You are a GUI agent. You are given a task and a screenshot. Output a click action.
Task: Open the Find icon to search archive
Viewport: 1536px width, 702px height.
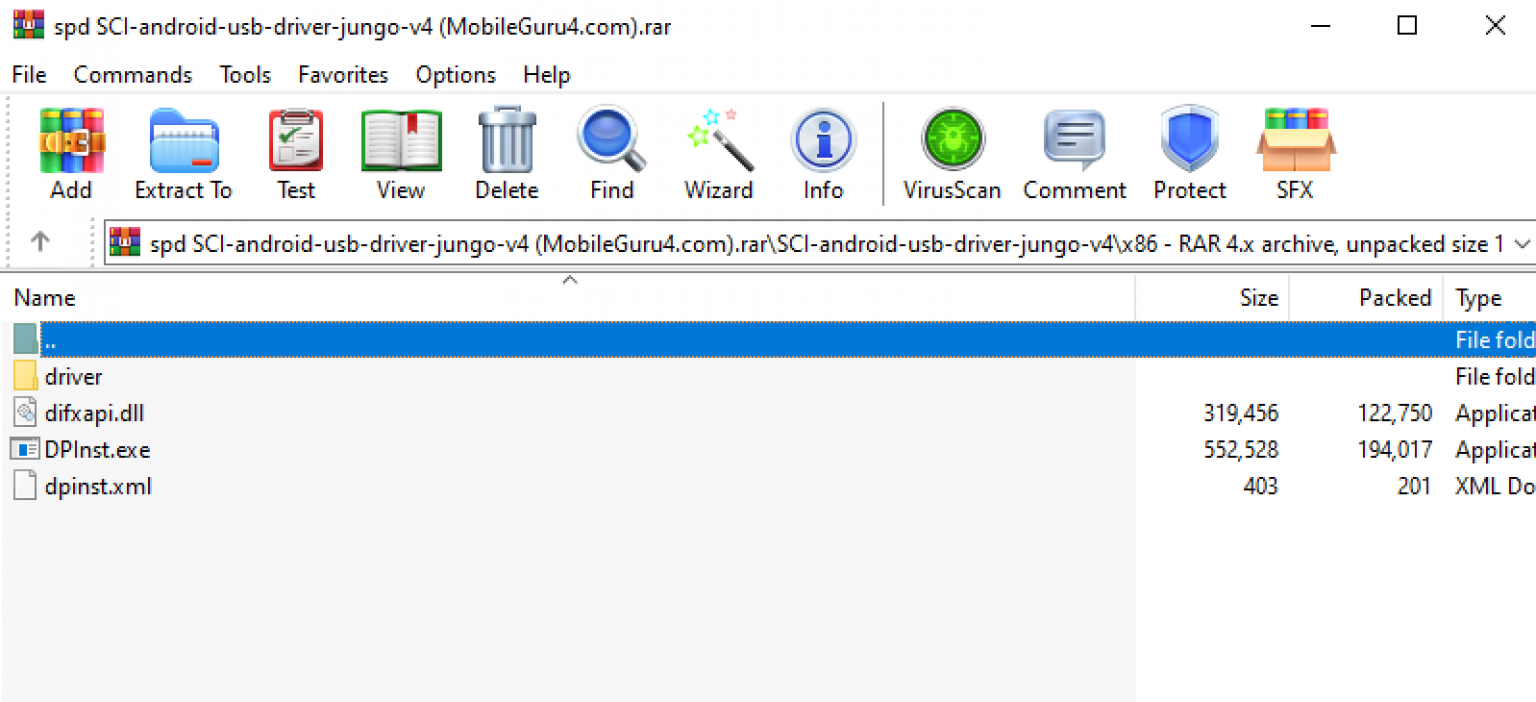coord(611,150)
